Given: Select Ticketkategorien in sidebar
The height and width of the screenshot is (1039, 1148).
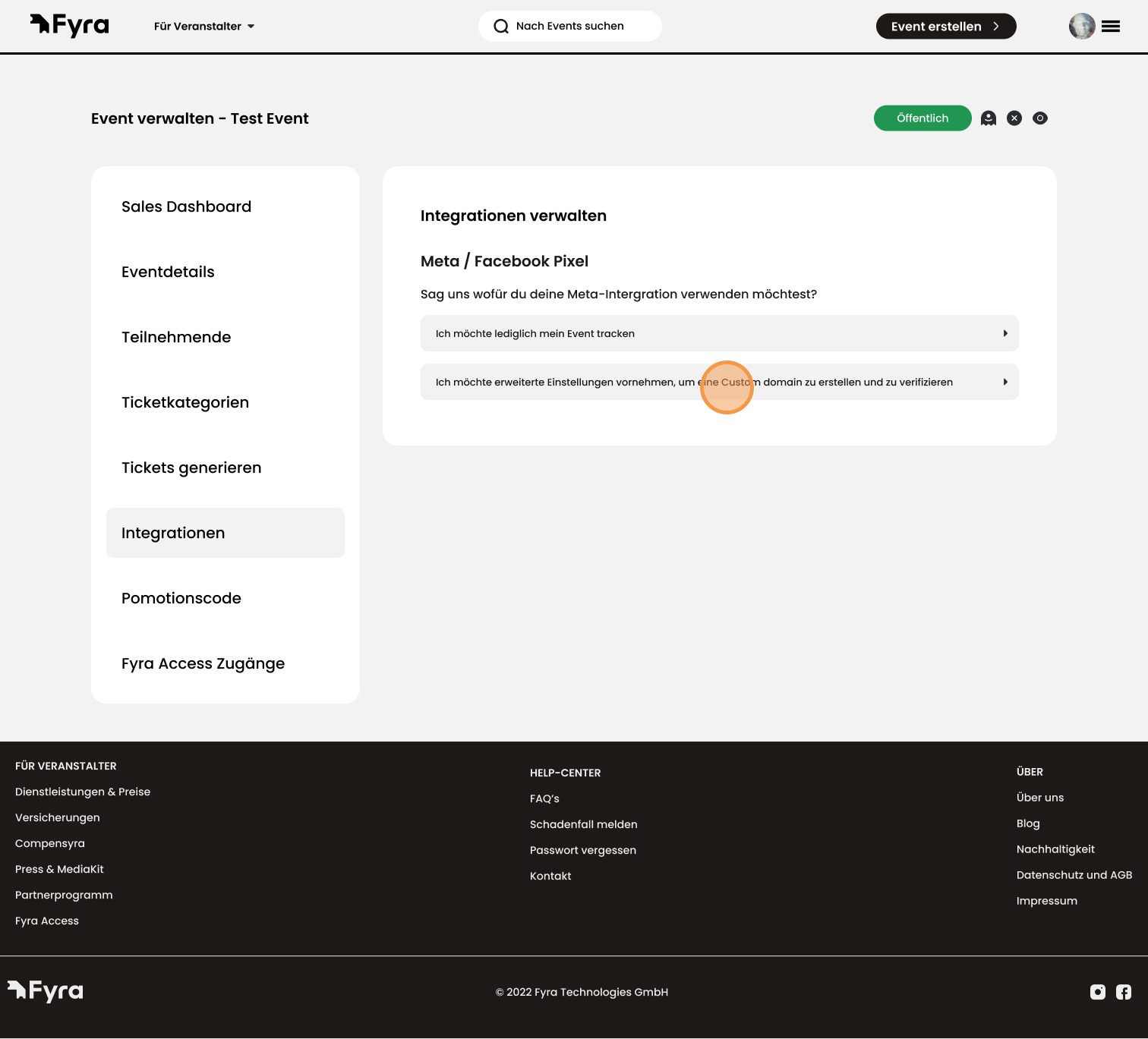Looking at the screenshot, I should point(225,402).
